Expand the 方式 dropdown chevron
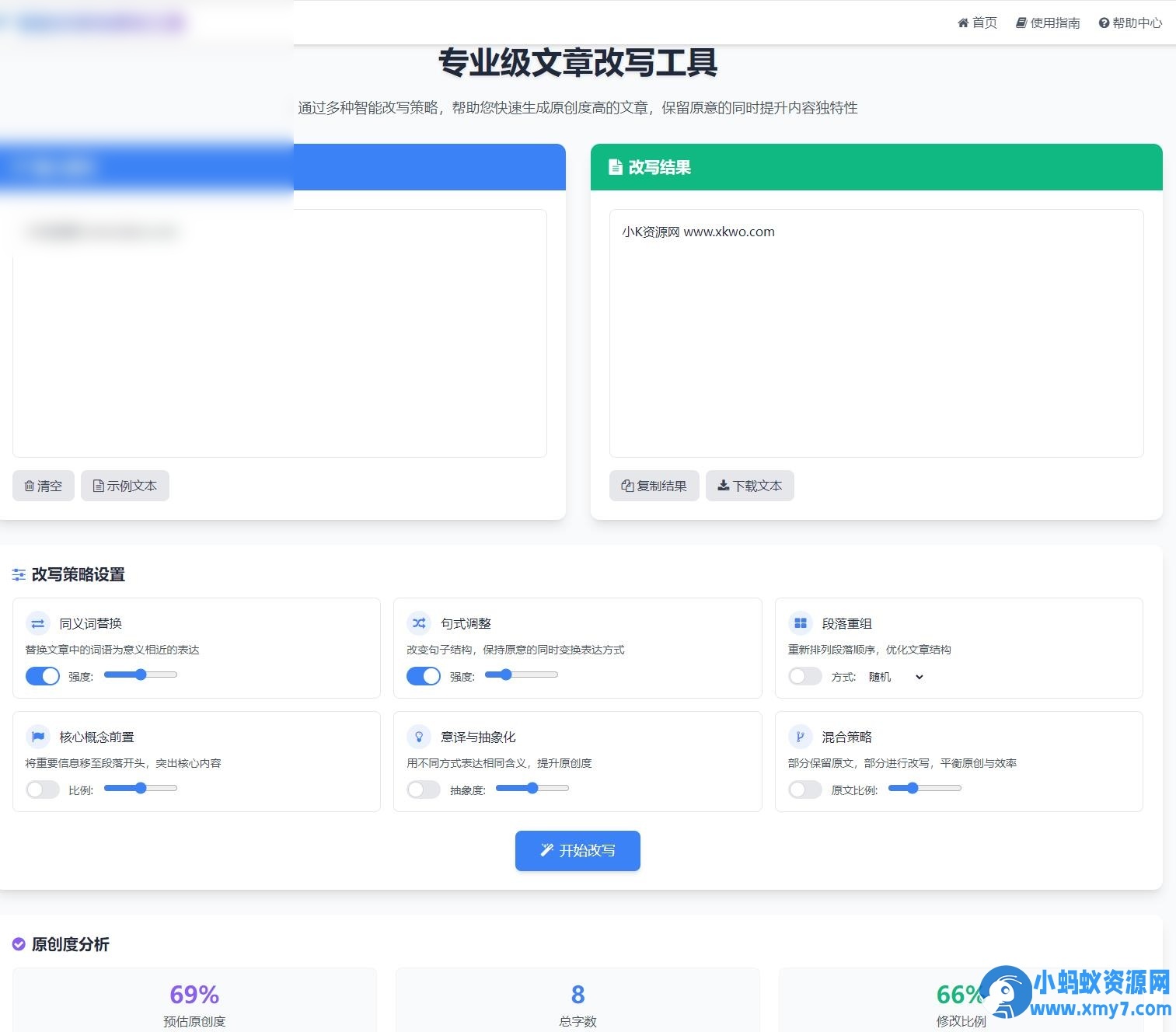Viewport: 1176px width, 1032px height. coord(920,677)
